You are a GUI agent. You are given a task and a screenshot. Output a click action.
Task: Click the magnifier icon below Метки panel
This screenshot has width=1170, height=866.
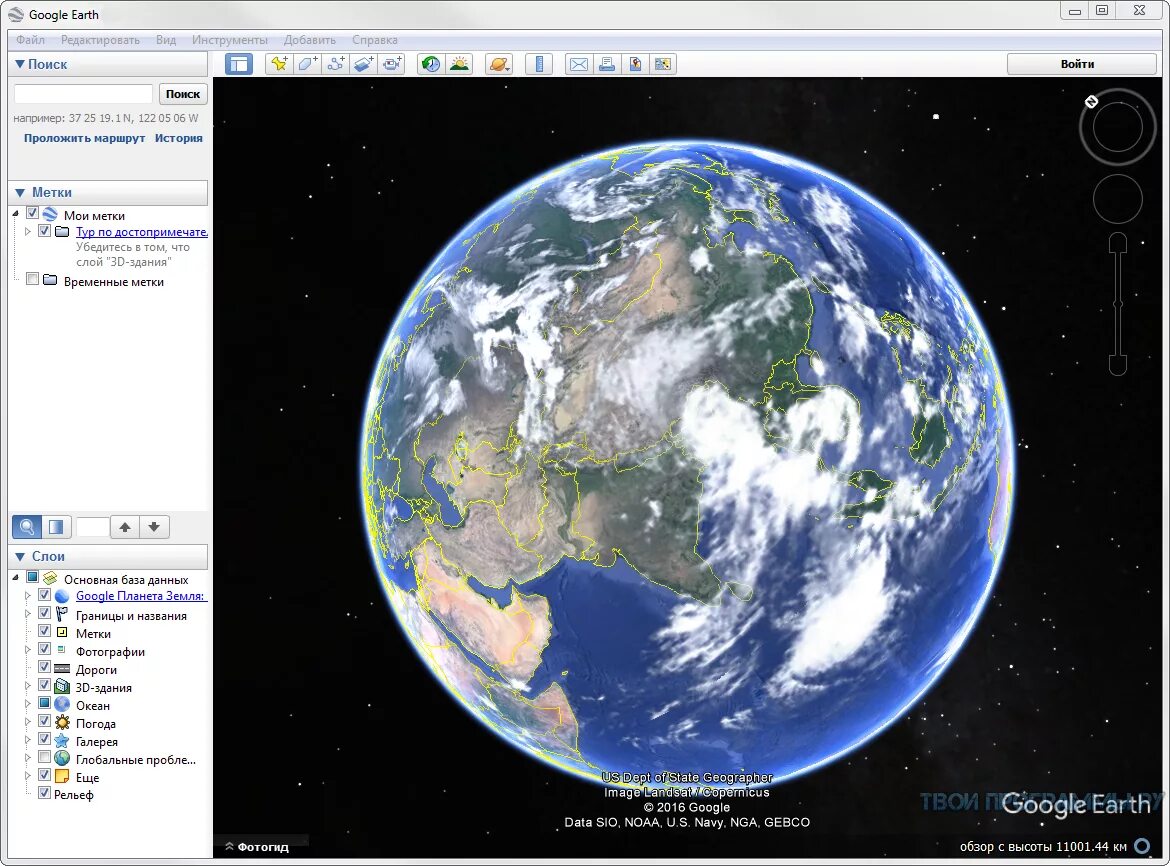pos(27,527)
